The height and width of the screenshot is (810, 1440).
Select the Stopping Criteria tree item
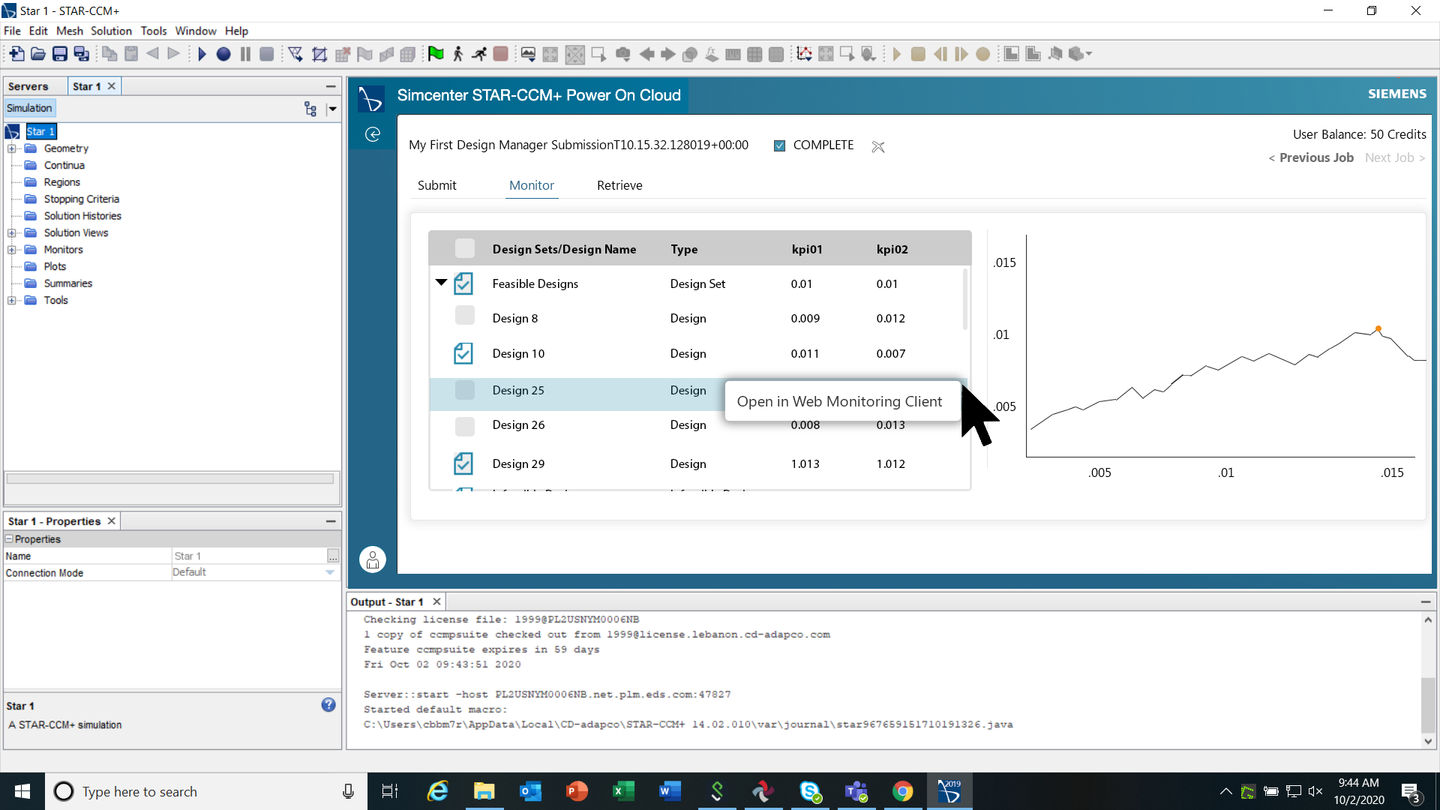click(x=81, y=199)
